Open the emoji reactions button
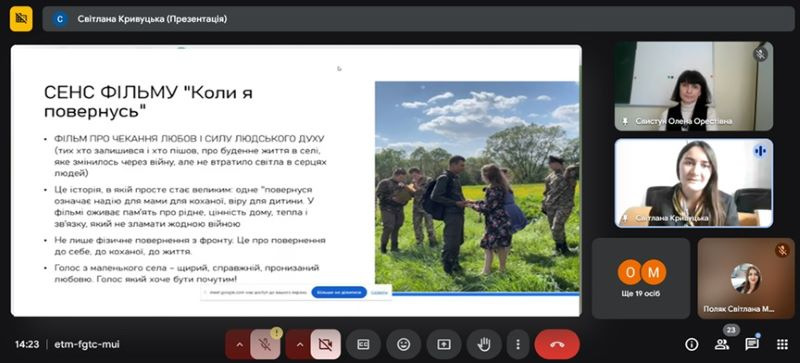 point(404,345)
